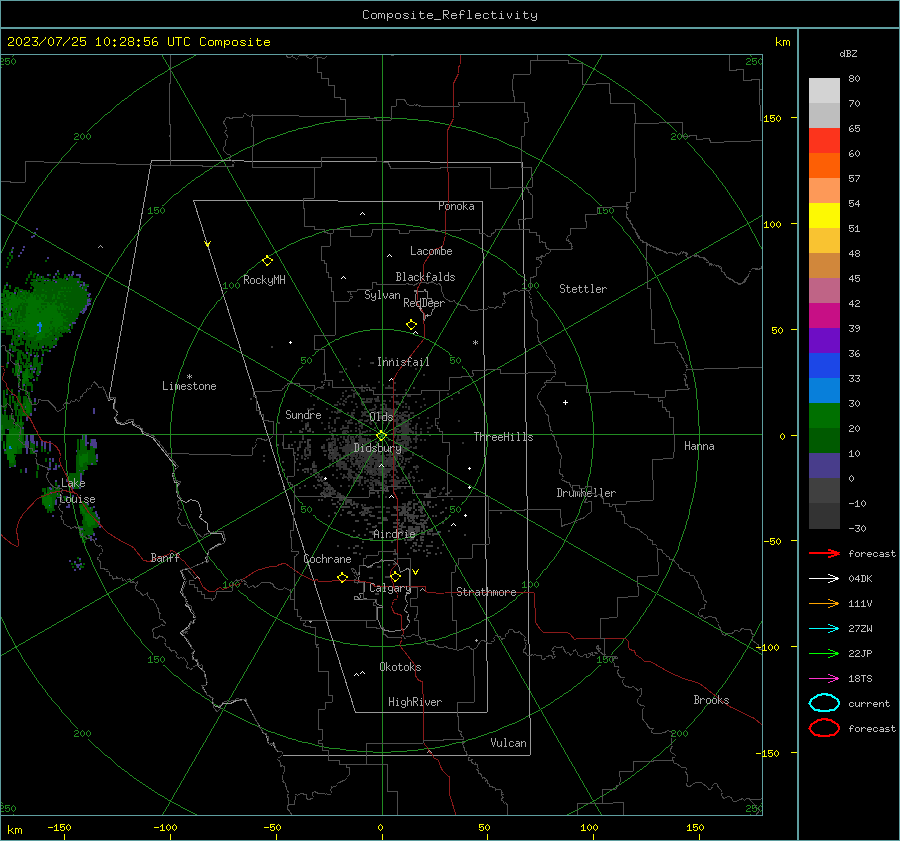Click the asterisk marker east of Innisfail

[x=475, y=343]
